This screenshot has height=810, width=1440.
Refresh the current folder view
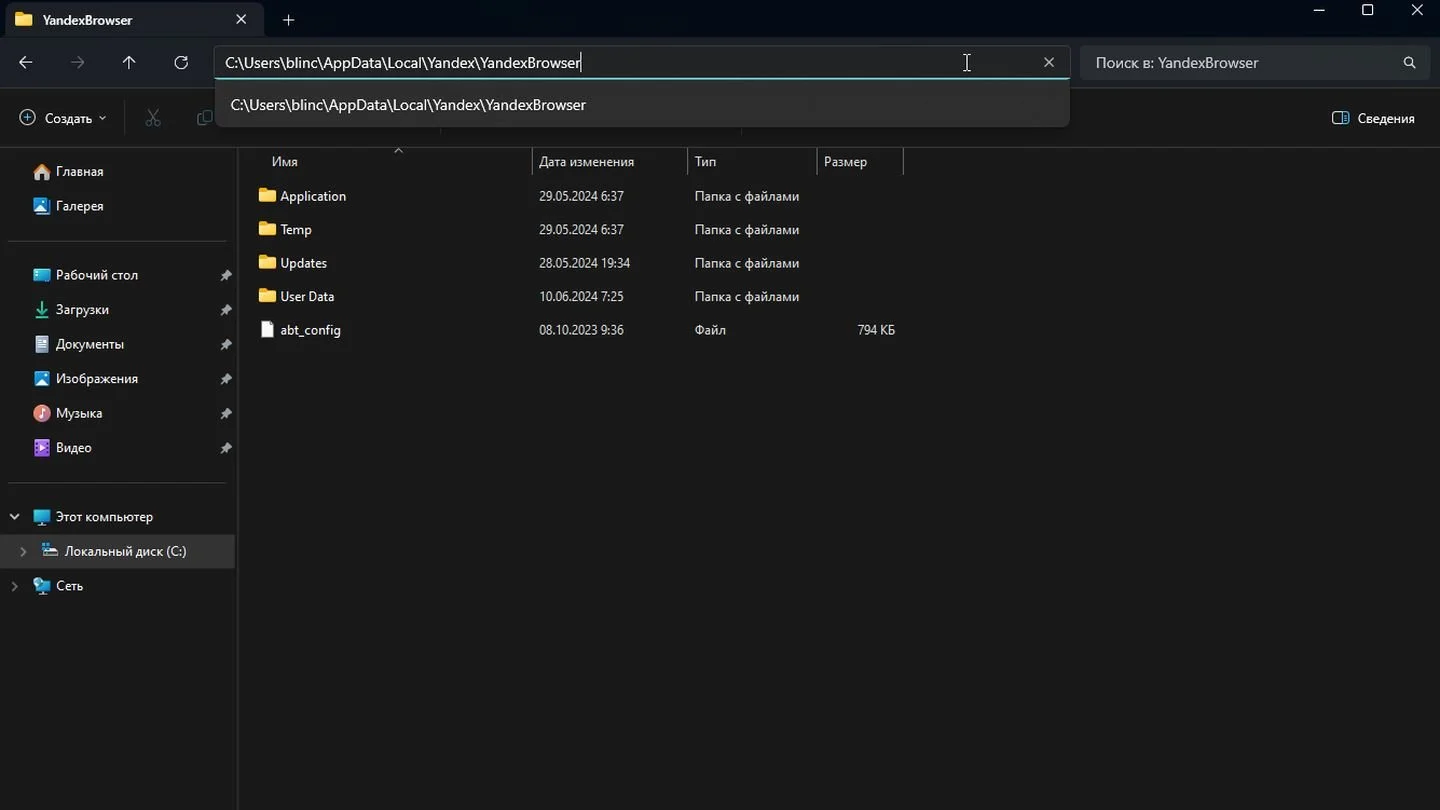pos(181,62)
